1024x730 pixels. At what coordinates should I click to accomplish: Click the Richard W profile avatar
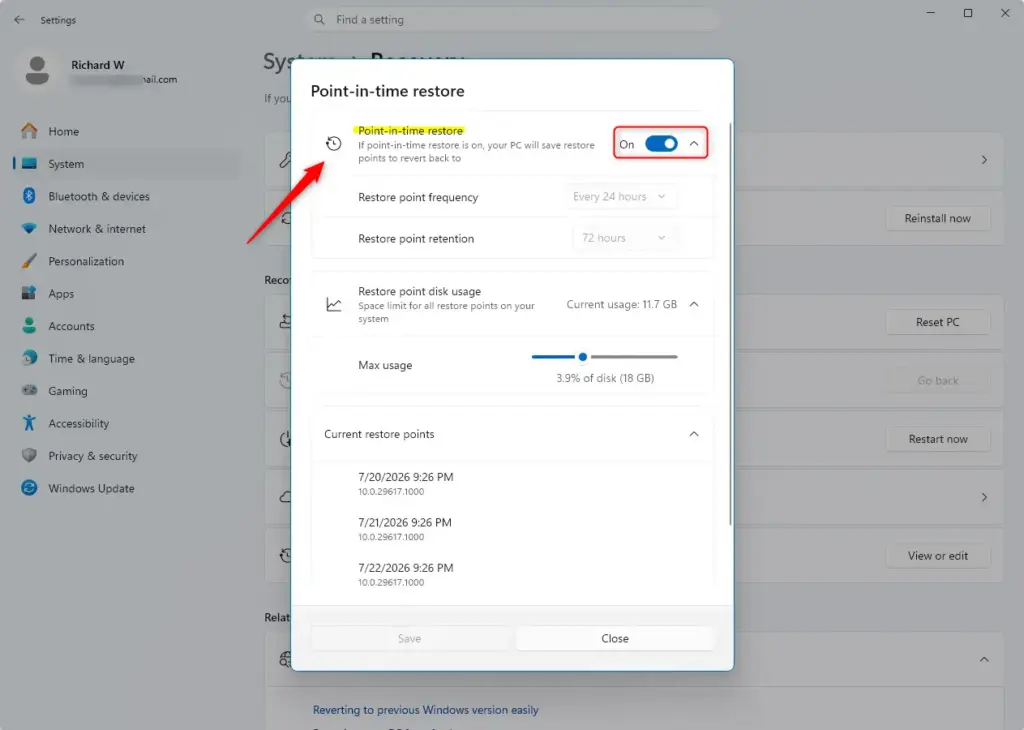37,71
